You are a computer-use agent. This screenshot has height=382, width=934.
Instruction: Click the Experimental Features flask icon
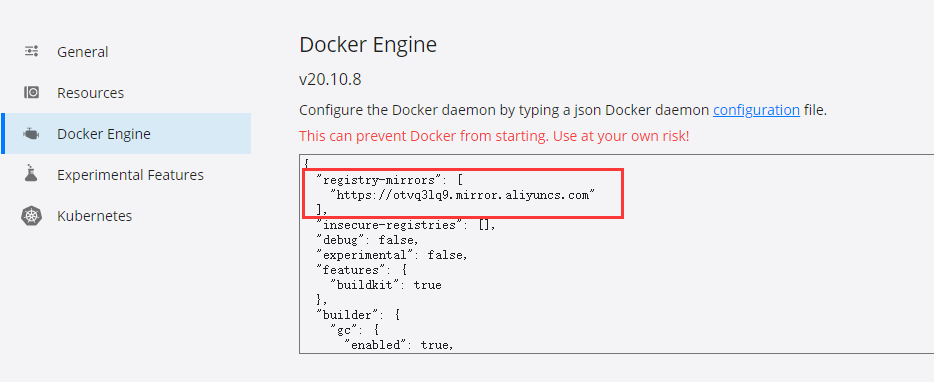coord(32,174)
